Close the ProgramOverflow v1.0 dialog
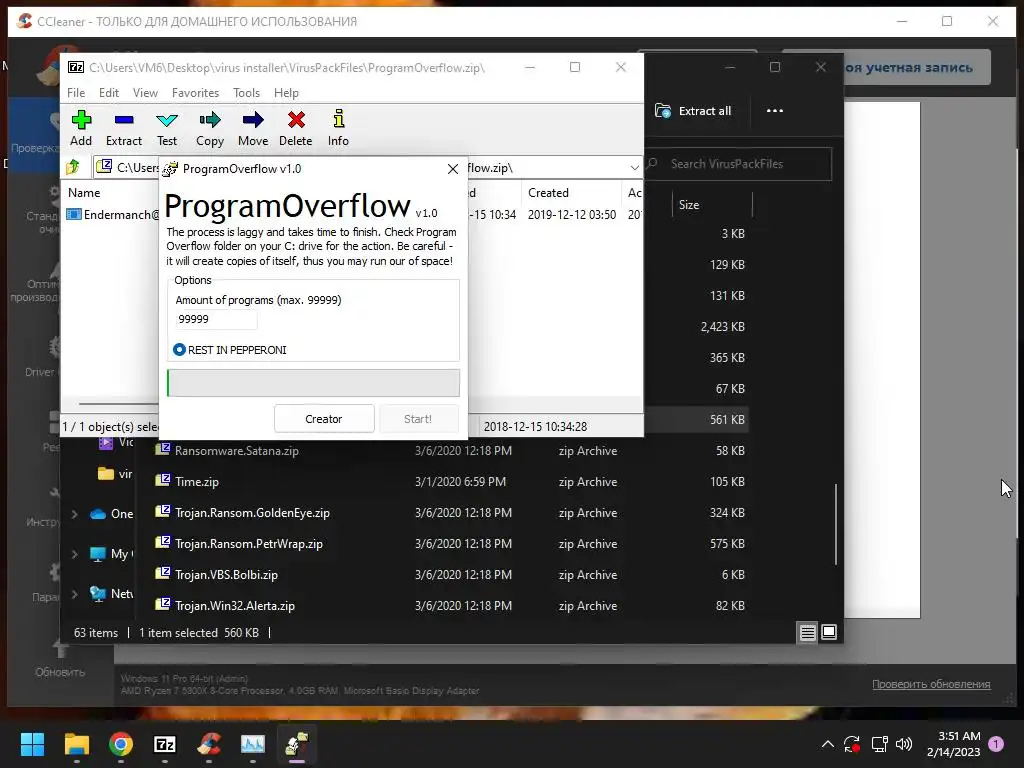Image resolution: width=1024 pixels, height=768 pixels. tap(453, 169)
